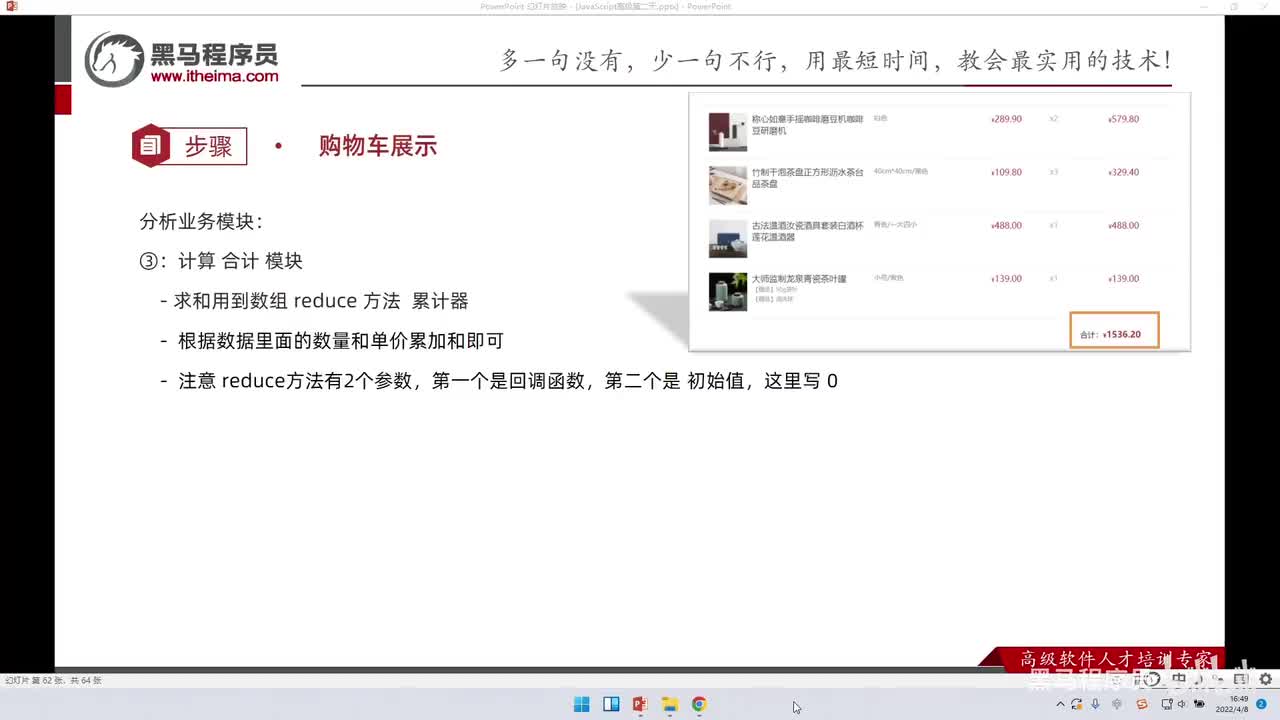This screenshot has width=1280, height=720.
Task: Click the 竹制干泡茶盘 product name
Action: coord(807,178)
